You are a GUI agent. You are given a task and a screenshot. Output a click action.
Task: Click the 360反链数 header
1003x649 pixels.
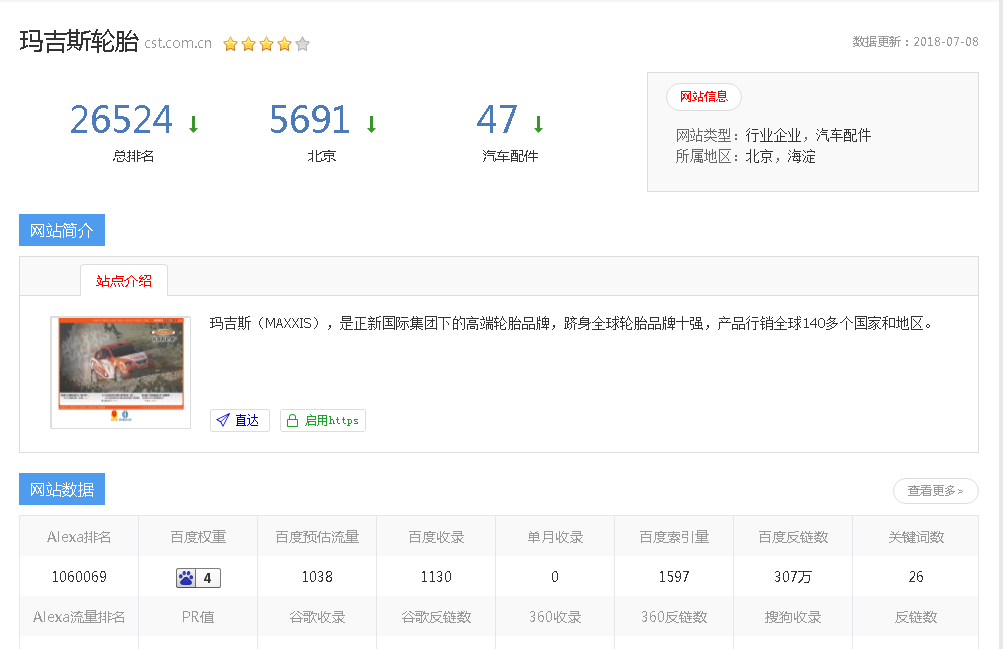coord(674,617)
